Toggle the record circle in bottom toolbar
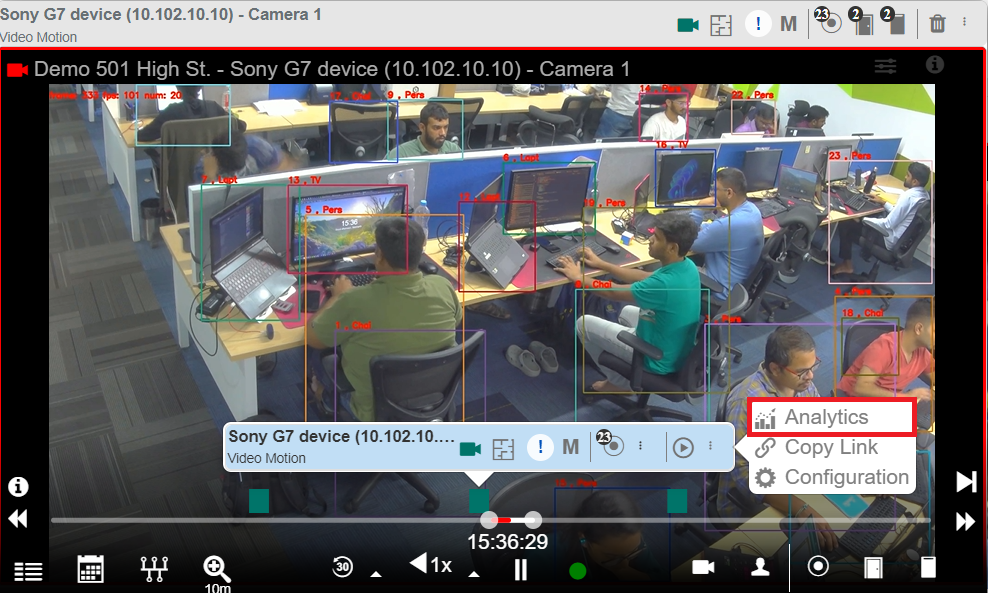 point(818,566)
